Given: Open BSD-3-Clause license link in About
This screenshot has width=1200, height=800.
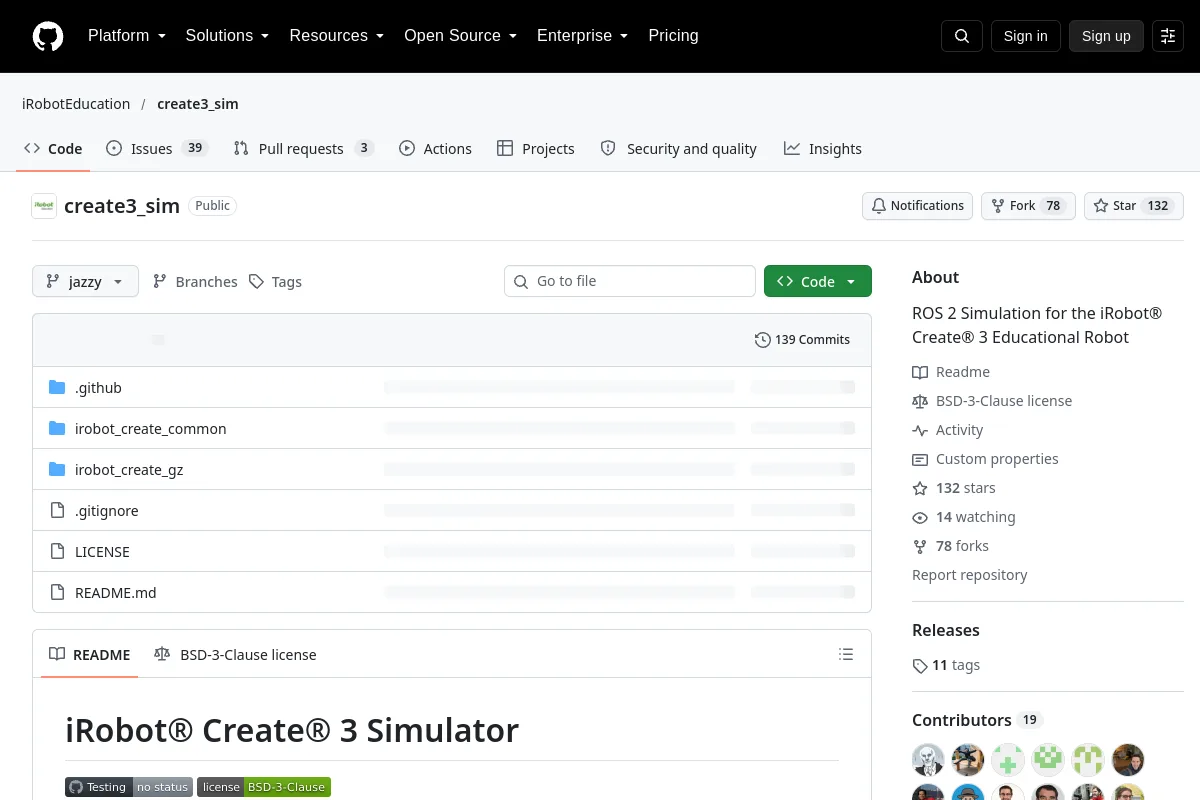Looking at the screenshot, I should [x=992, y=401].
